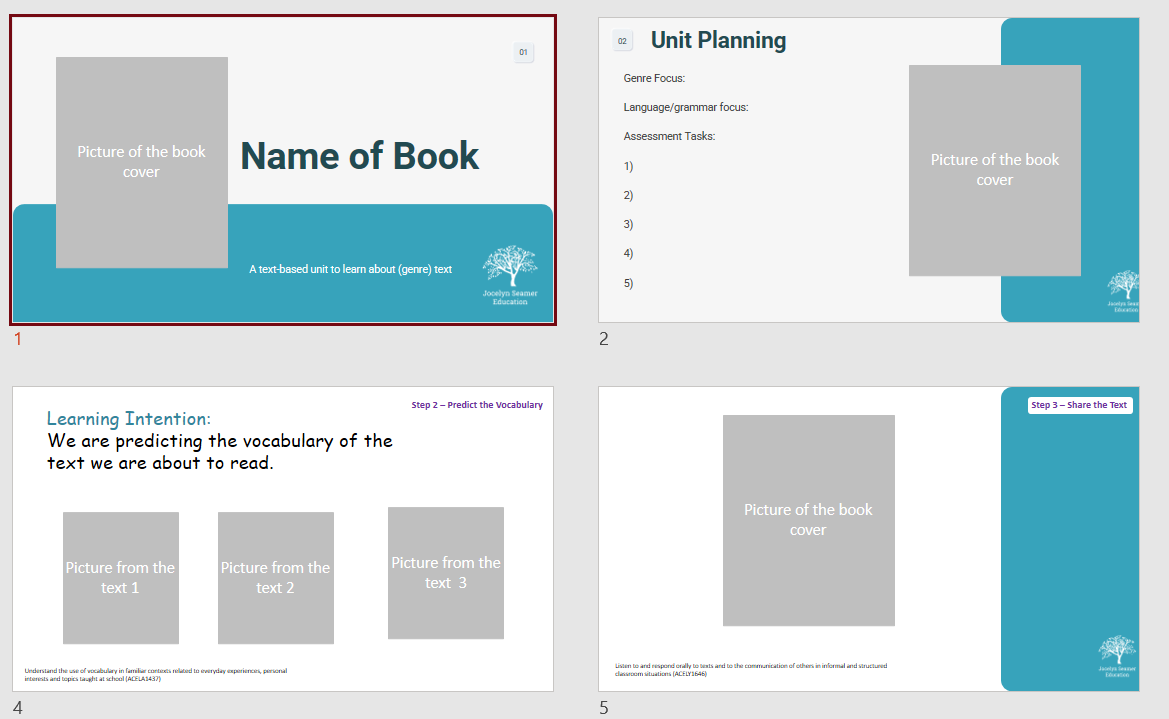Click the book cover placeholder on the Name of Book slide
The image size is (1169, 719).
coord(142,162)
